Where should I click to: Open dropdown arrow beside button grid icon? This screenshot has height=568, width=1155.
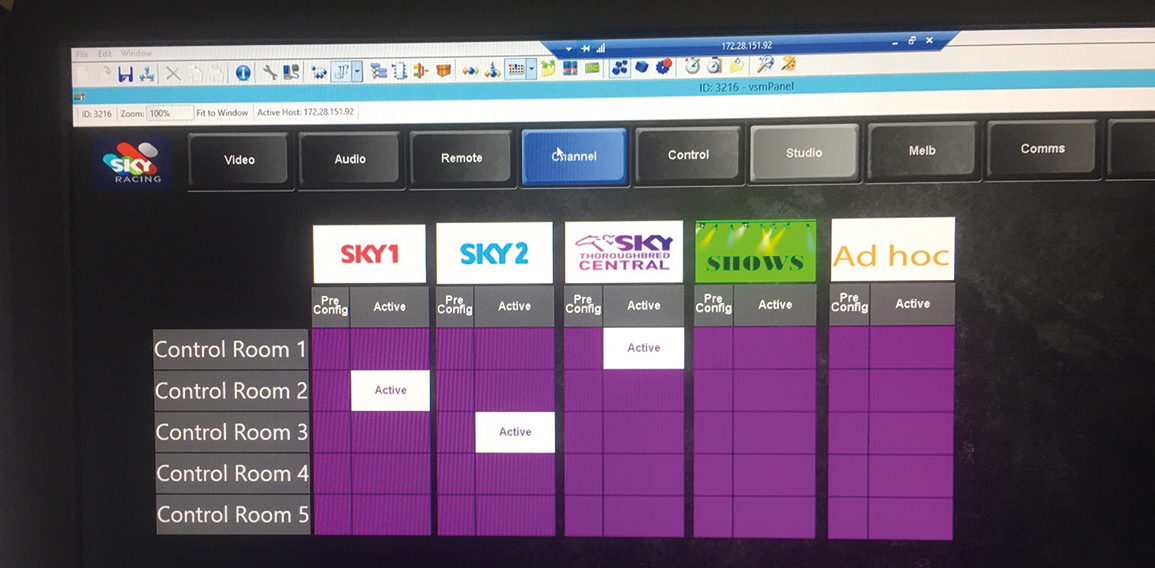[531, 70]
